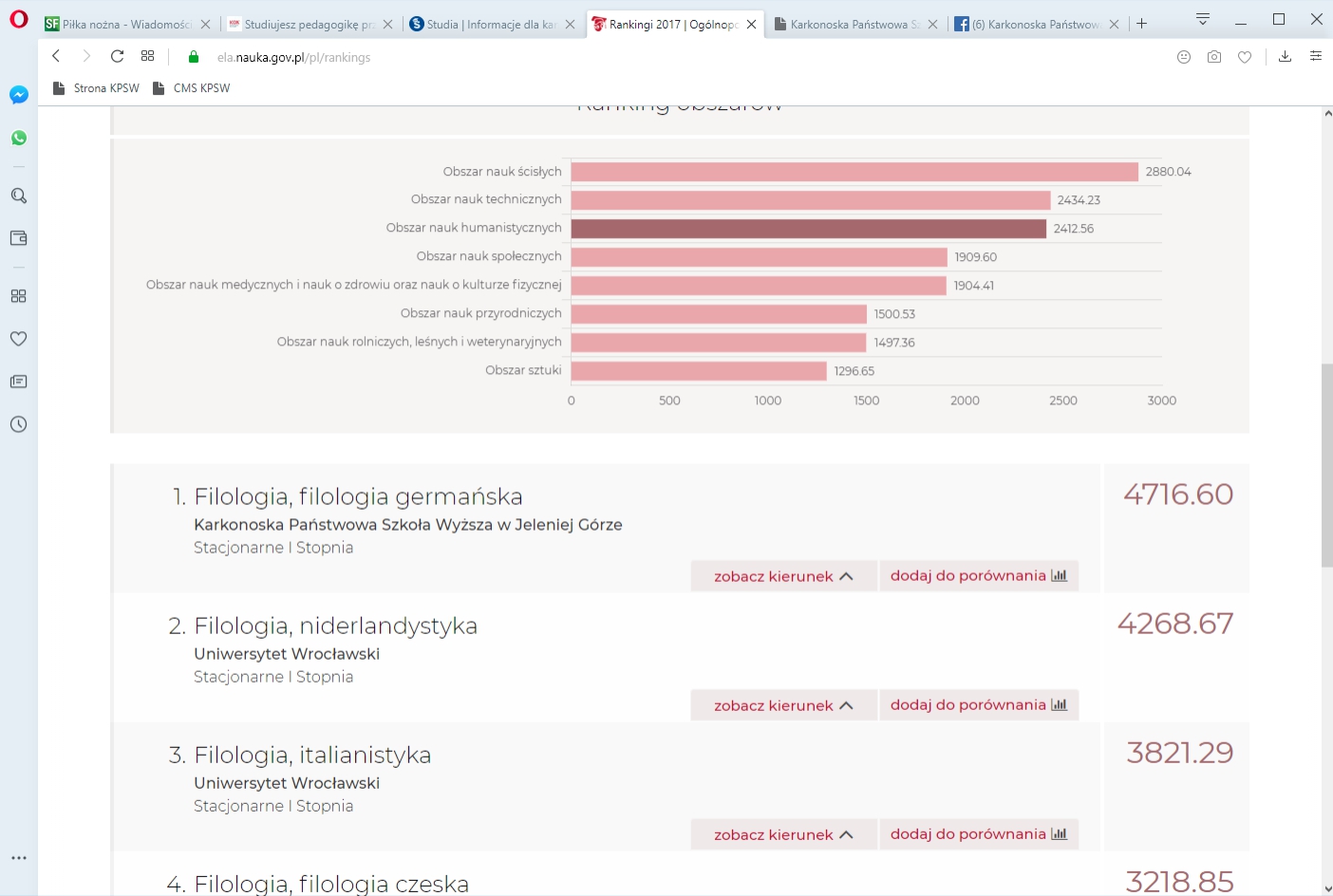Open bookmarks heart in the sidebar

click(x=19, y=339)
